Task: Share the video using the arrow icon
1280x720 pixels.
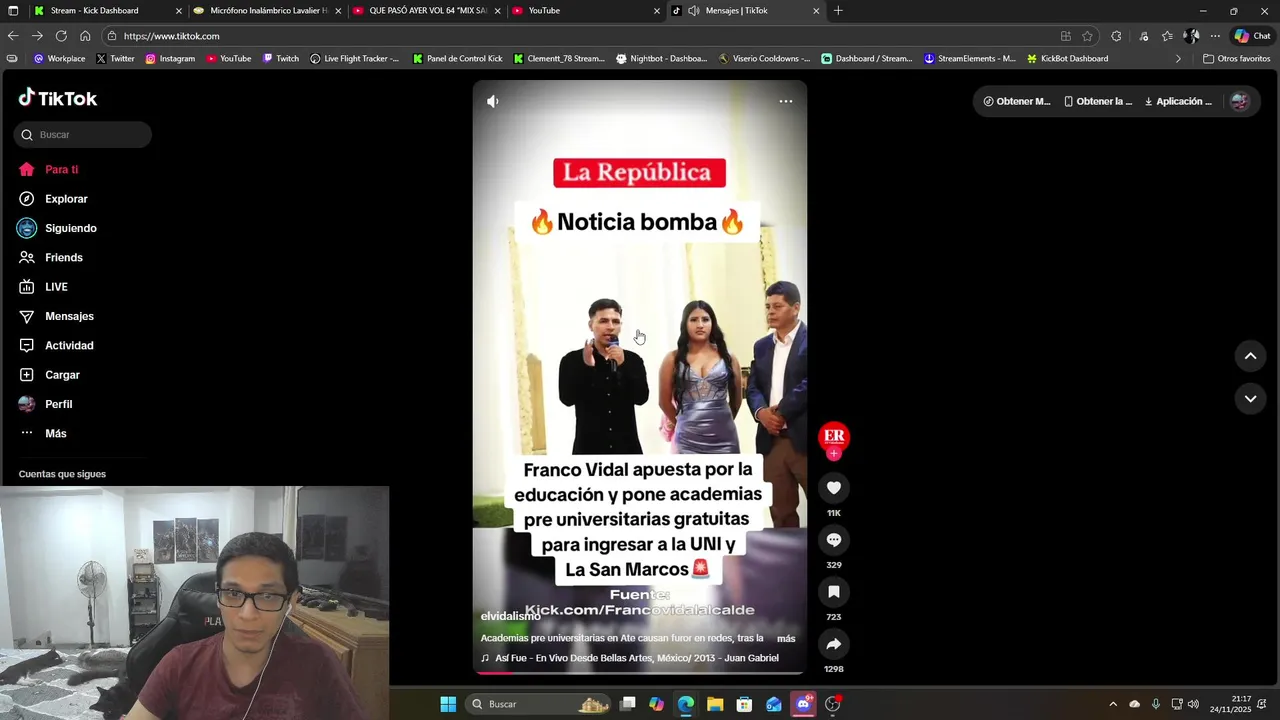Action: tap(834, 644)
